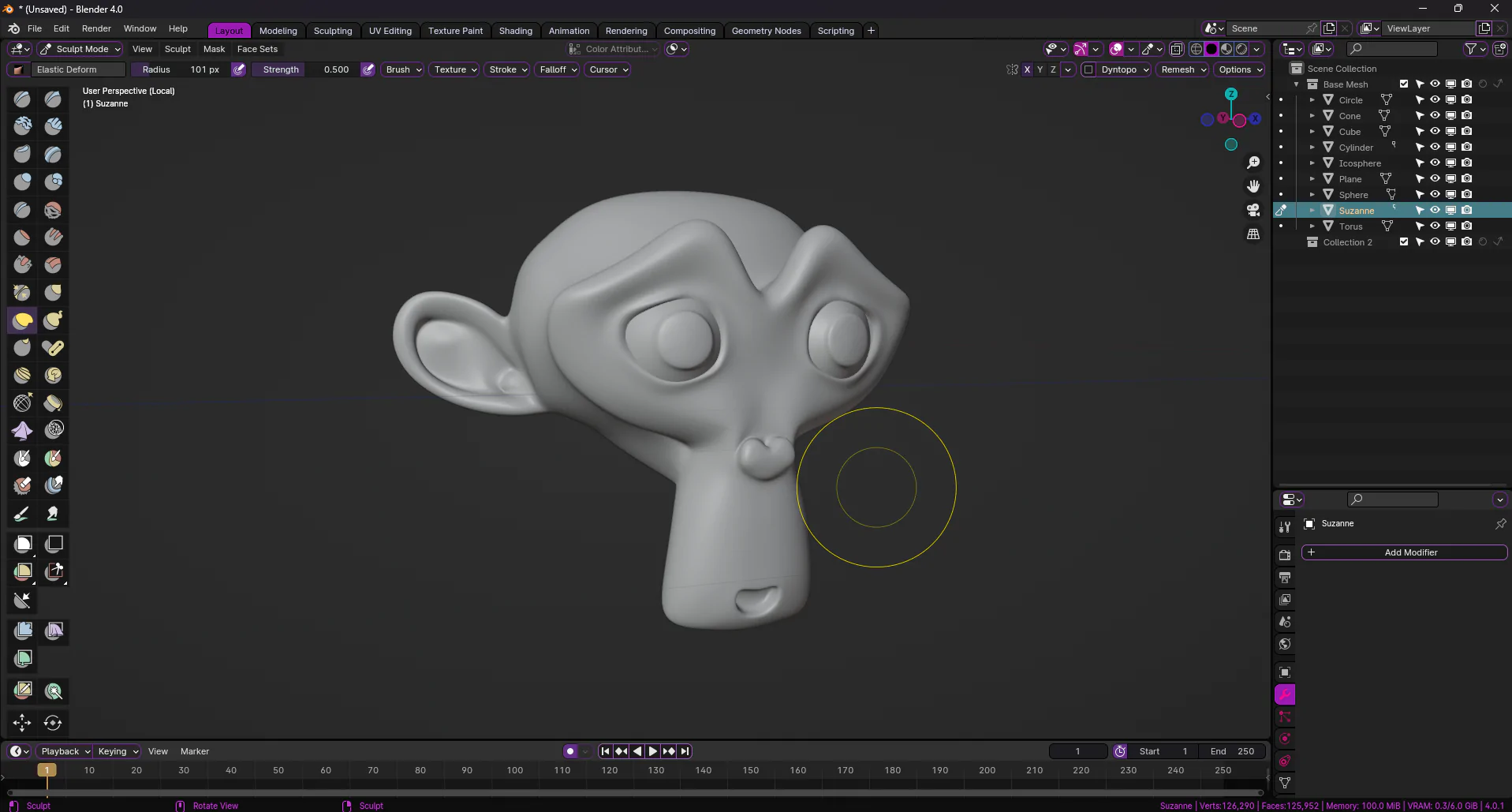Open the Mask menu
The image size is (1512, 812).
[x=214, y=49]
